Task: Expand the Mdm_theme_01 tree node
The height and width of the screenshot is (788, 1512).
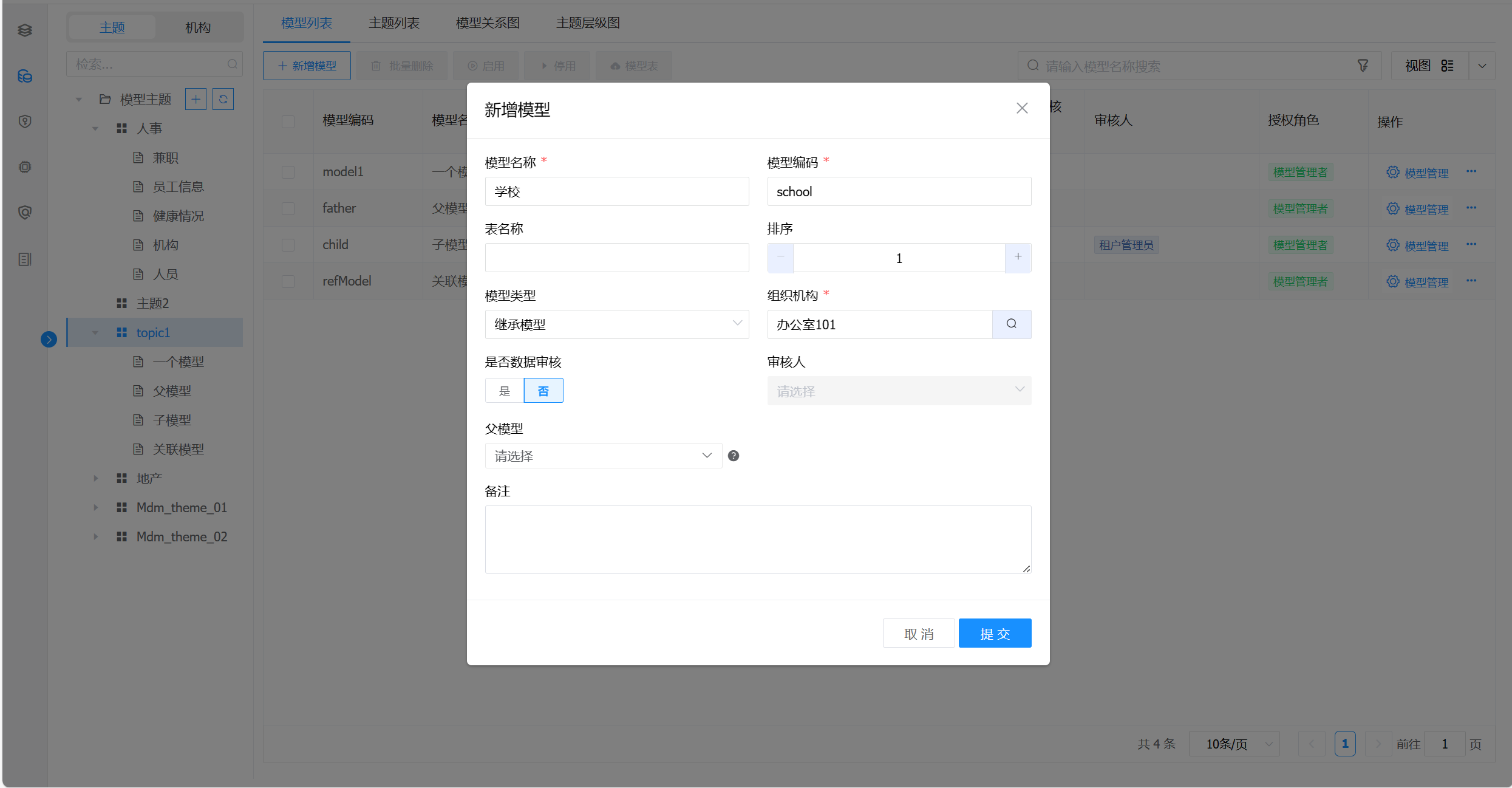Action: [x=95, y=507]
